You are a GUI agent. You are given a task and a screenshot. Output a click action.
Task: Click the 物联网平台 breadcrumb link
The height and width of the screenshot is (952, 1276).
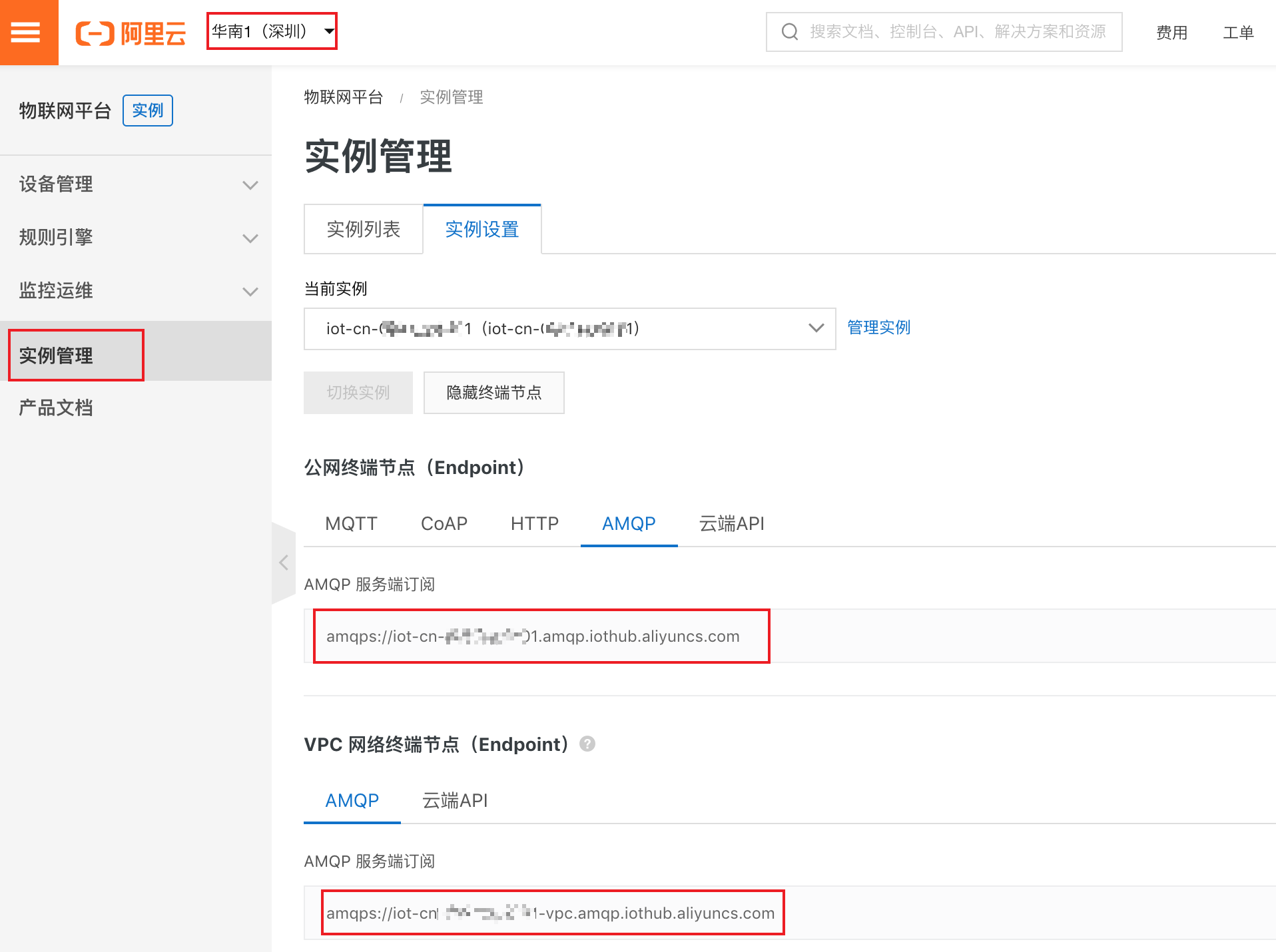coord(344,97)
